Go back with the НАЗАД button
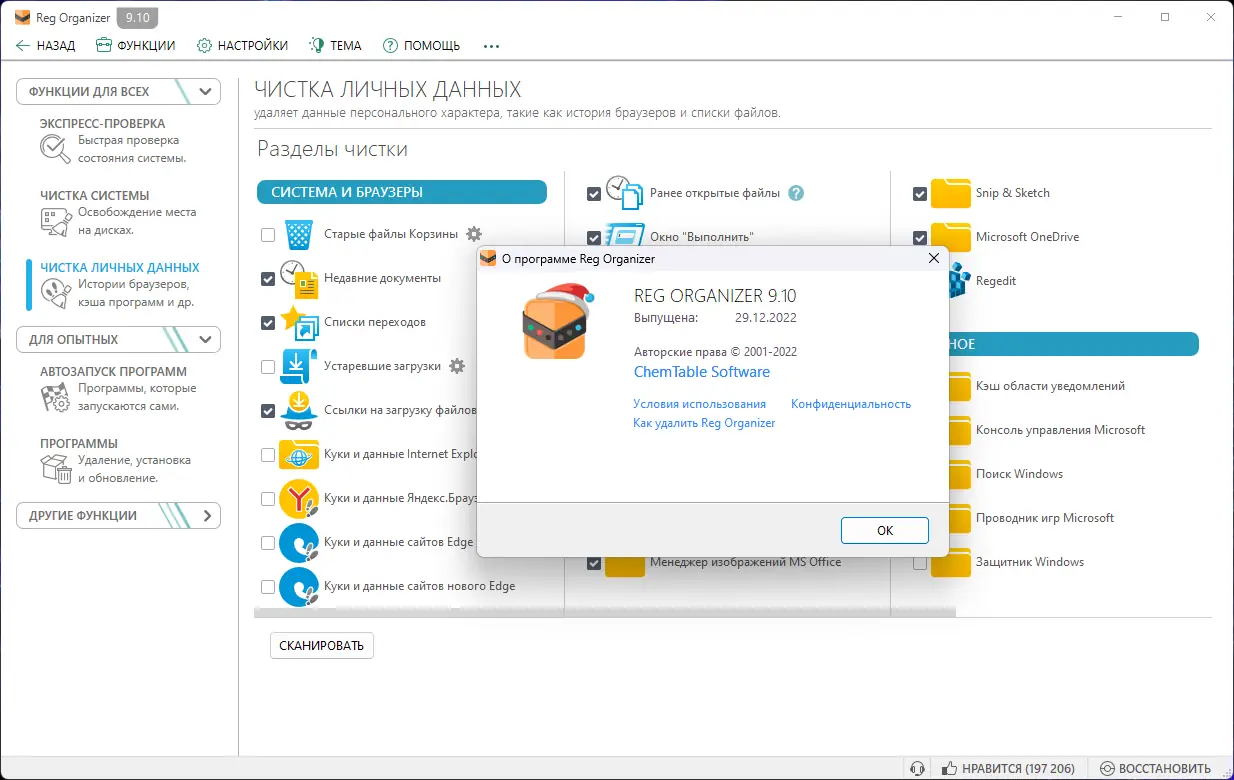Image resolution: width=1234 pixels, height=780 pixels. click(x=46, y=46)
